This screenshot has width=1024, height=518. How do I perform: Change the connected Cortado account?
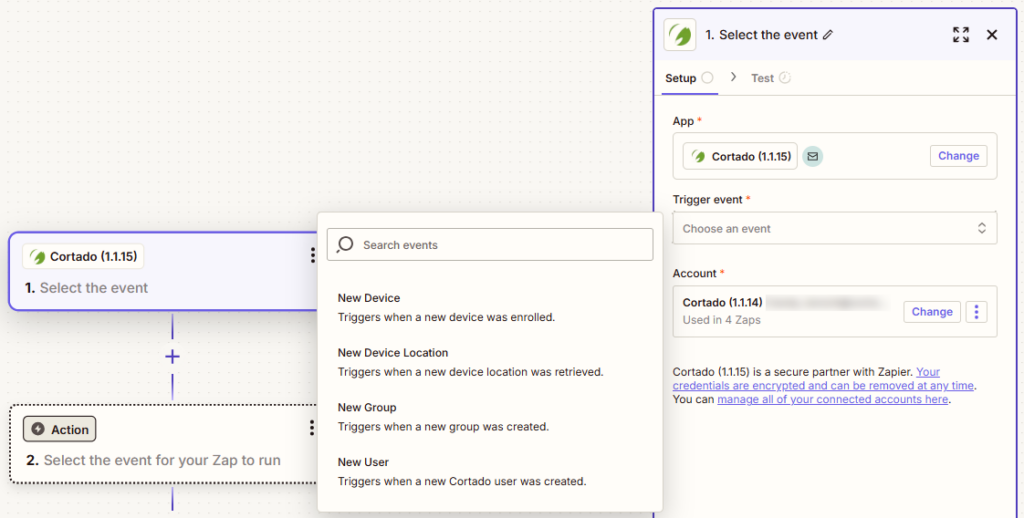pos(932,312)
